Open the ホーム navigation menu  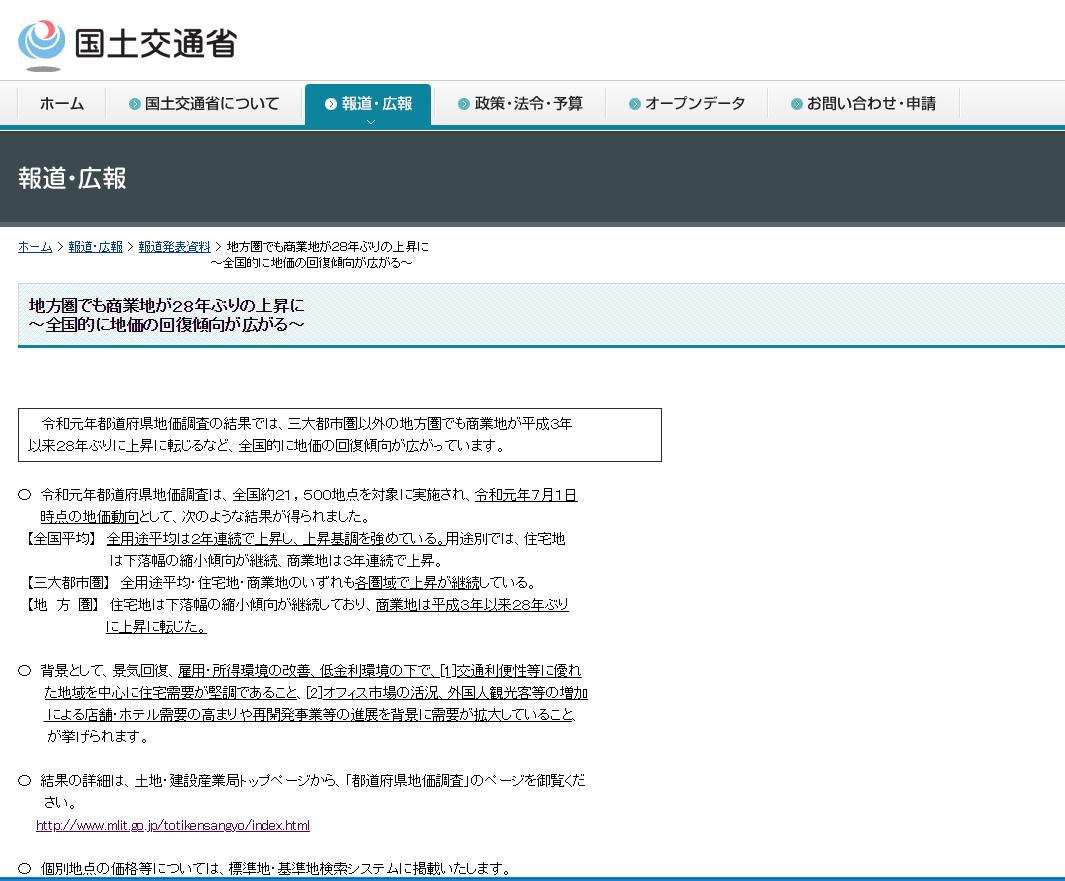[62, 102]
